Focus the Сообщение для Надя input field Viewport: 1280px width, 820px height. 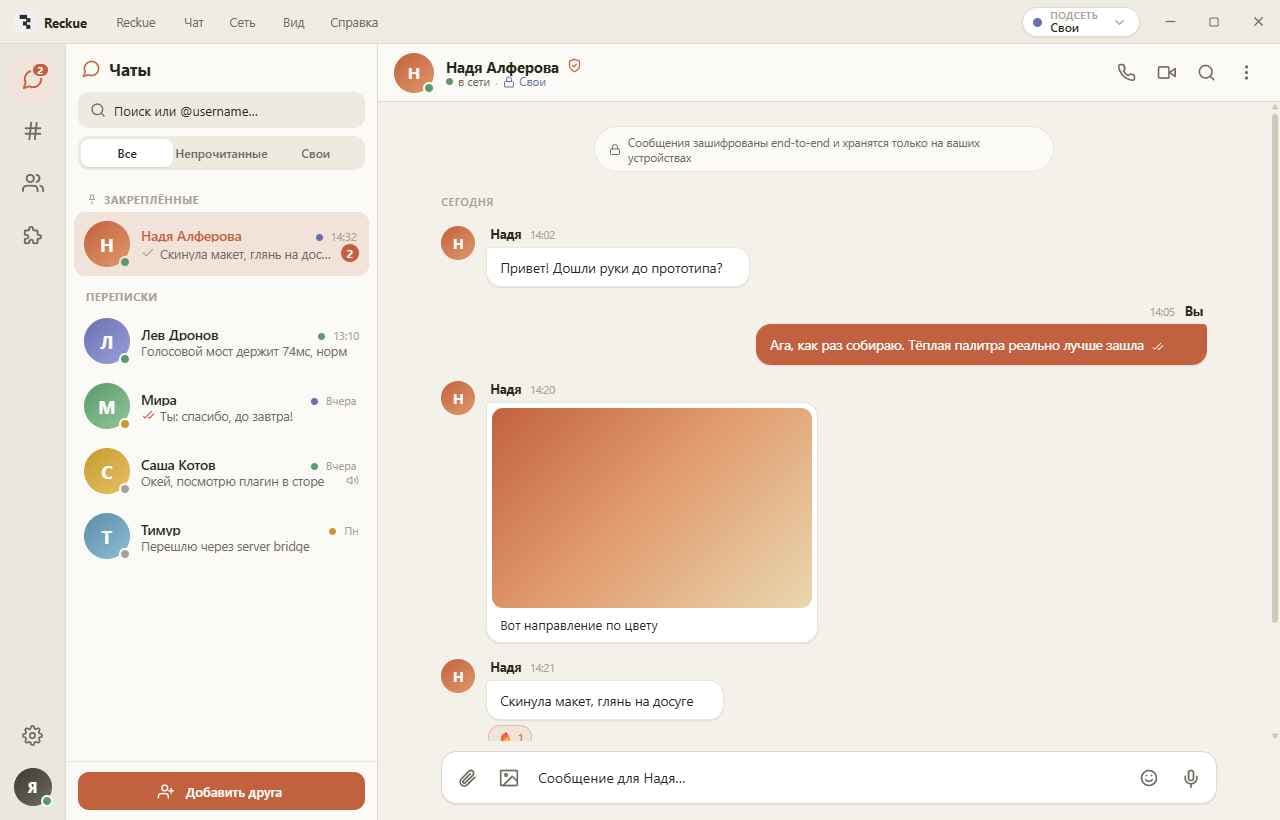pos(828,778)
